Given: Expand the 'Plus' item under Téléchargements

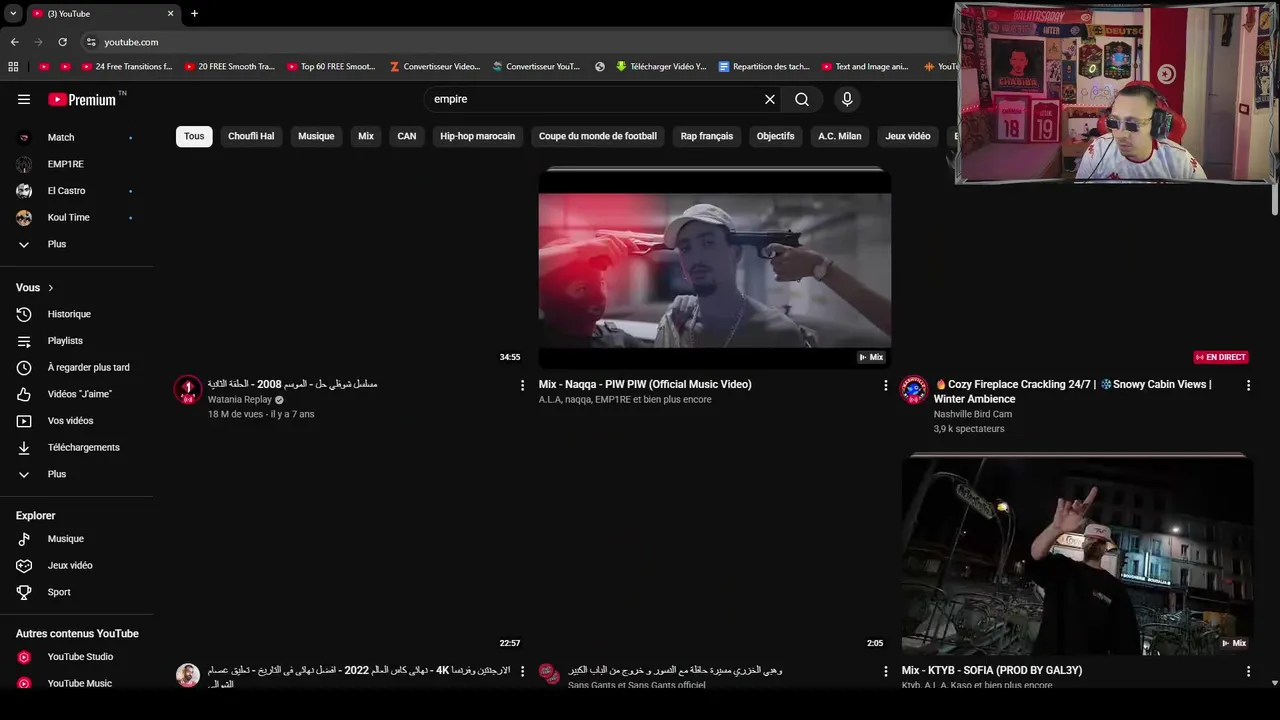Looking at the screenshot, I should (77, 474).
